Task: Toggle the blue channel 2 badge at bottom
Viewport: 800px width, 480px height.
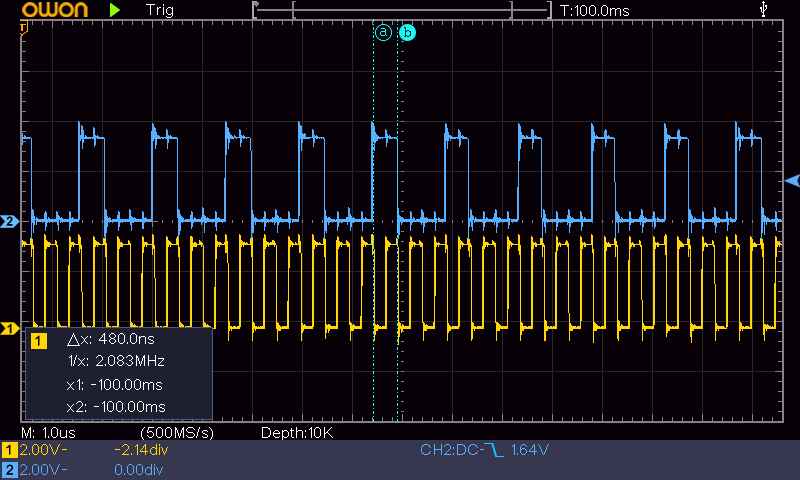Action: pyautogui.click(x=10, y=468)
